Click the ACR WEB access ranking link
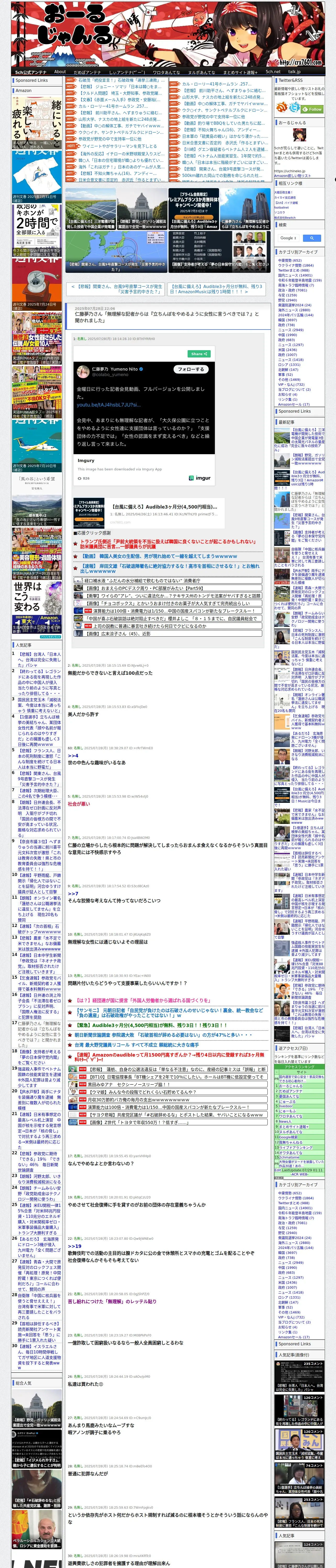 tap(299, 1174)
